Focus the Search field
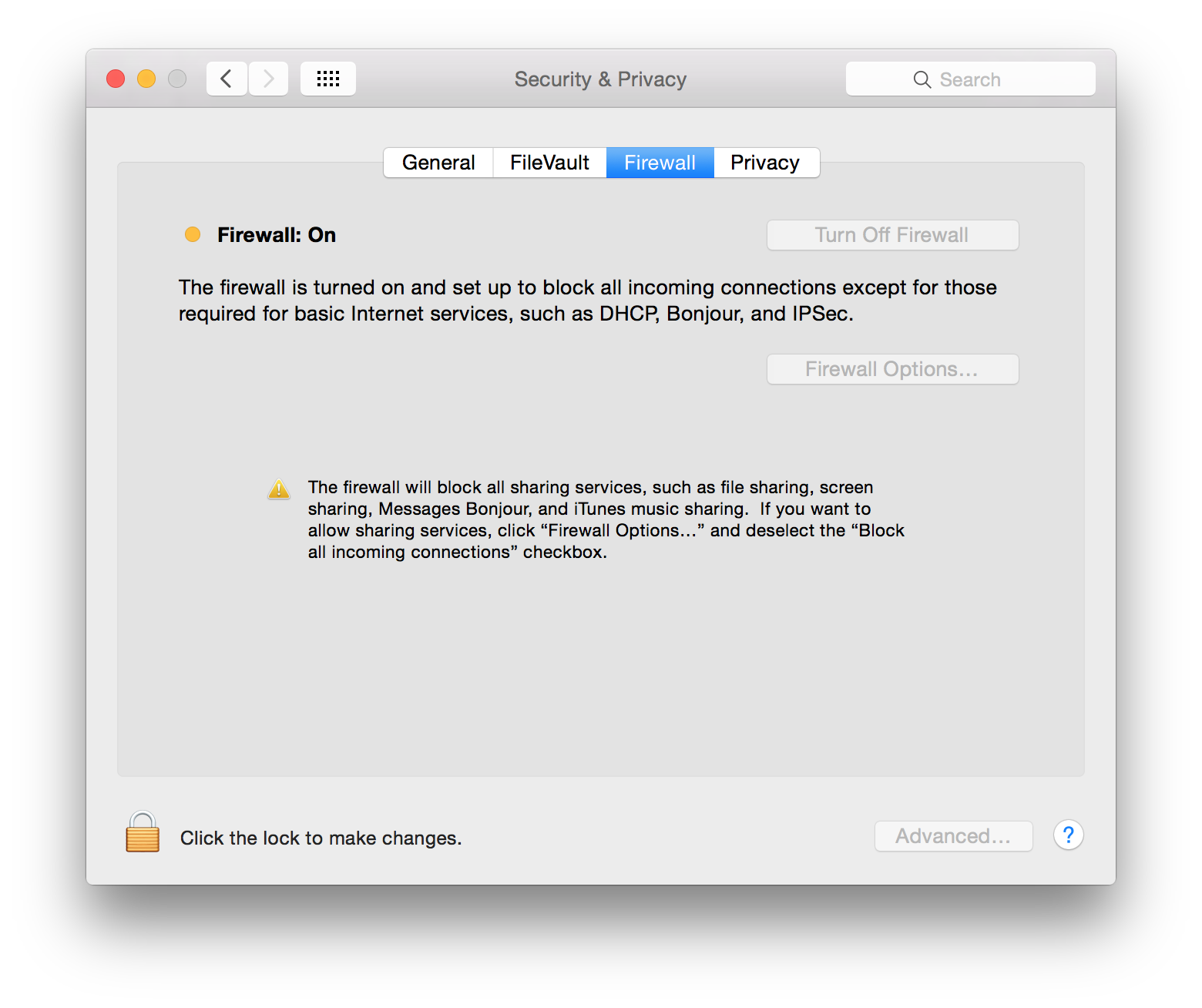Image resolution: width=1202 pixels, height=1008 pixels. pyautogui.click(x=970, y=79)
